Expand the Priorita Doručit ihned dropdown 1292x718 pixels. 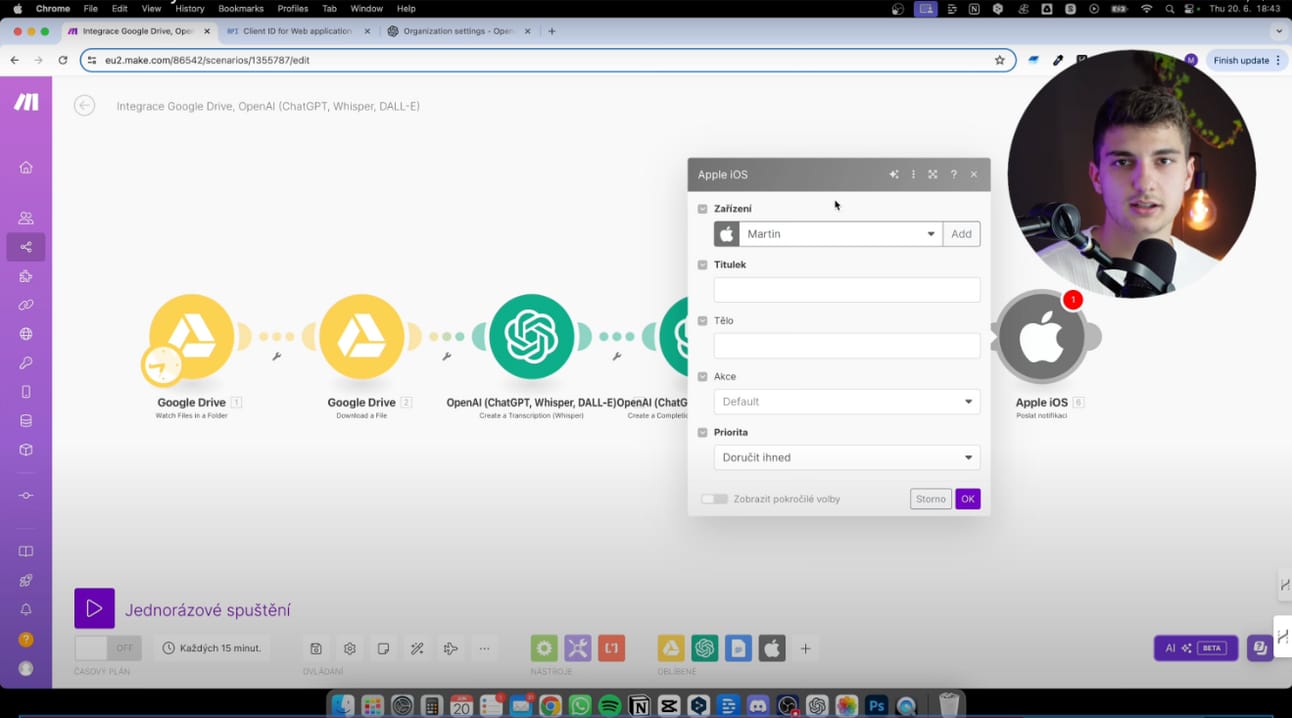coord(847,458)
